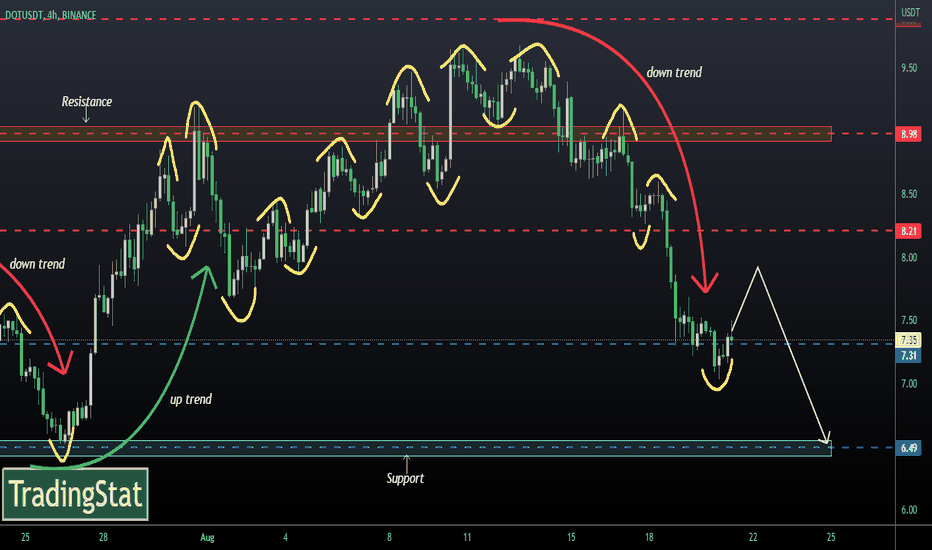Select the red 8.98 price tag
The image size is (932, 550).
(908, 134)
